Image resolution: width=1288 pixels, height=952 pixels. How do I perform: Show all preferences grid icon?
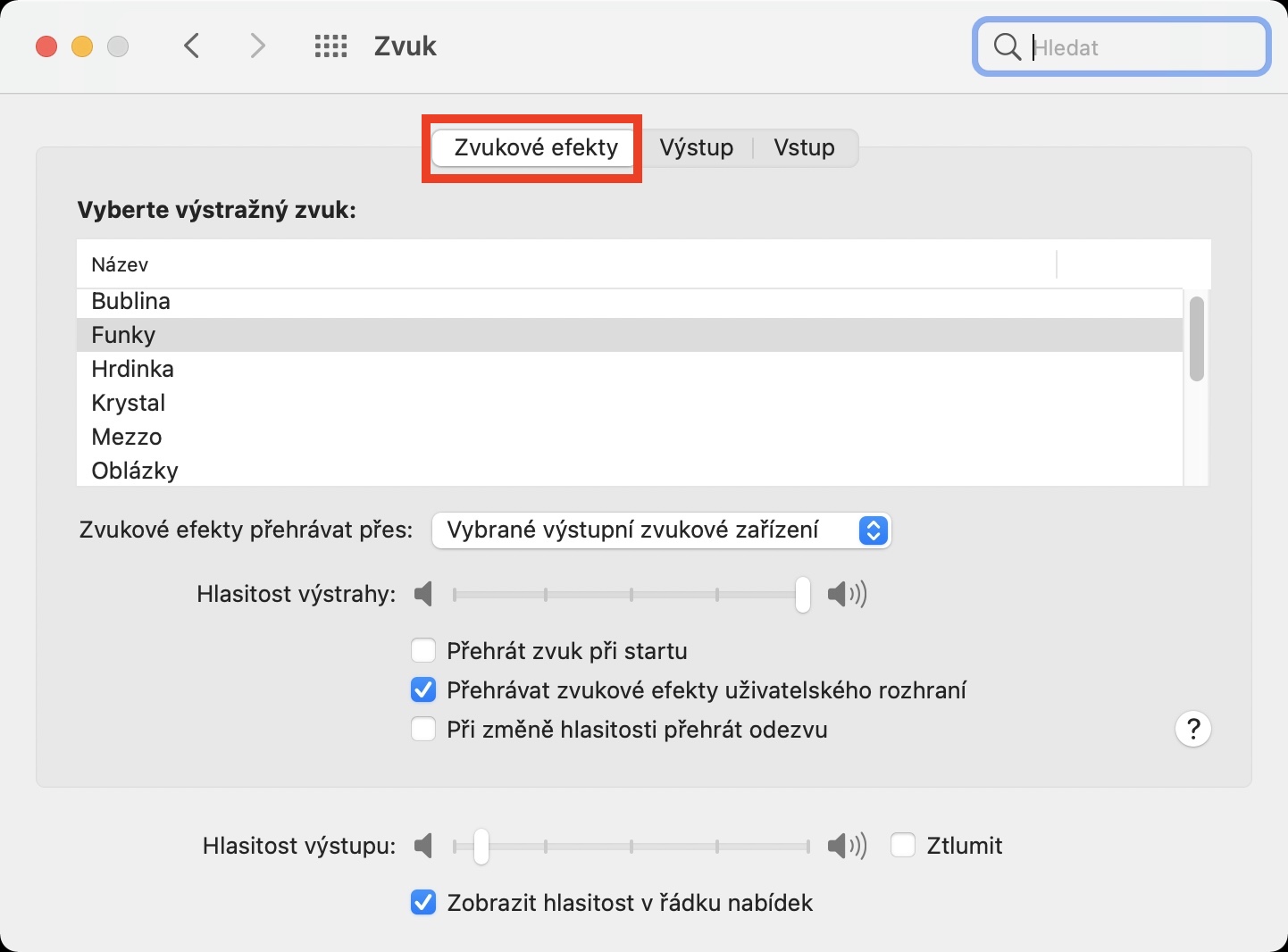330,46
